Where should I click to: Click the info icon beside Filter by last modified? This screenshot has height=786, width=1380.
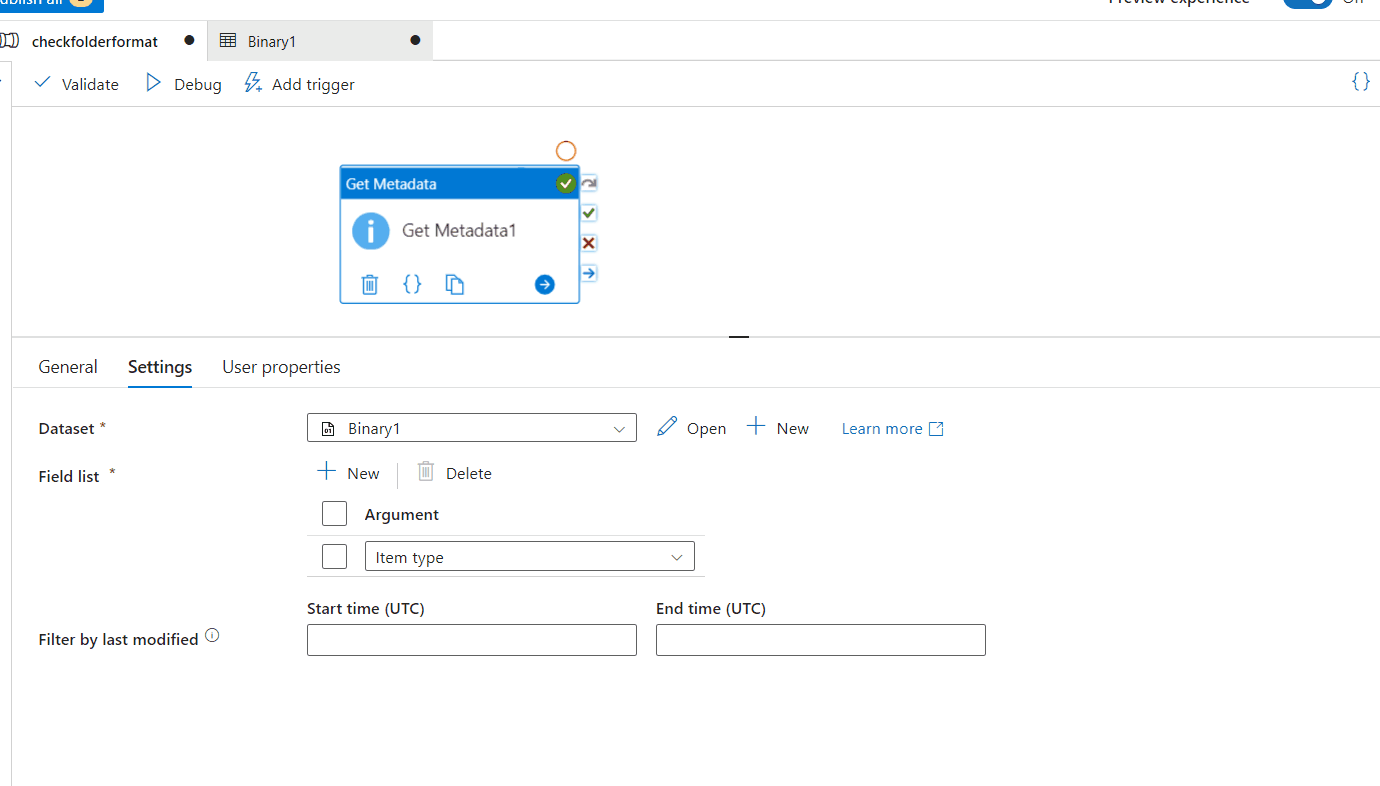[212, 633]
